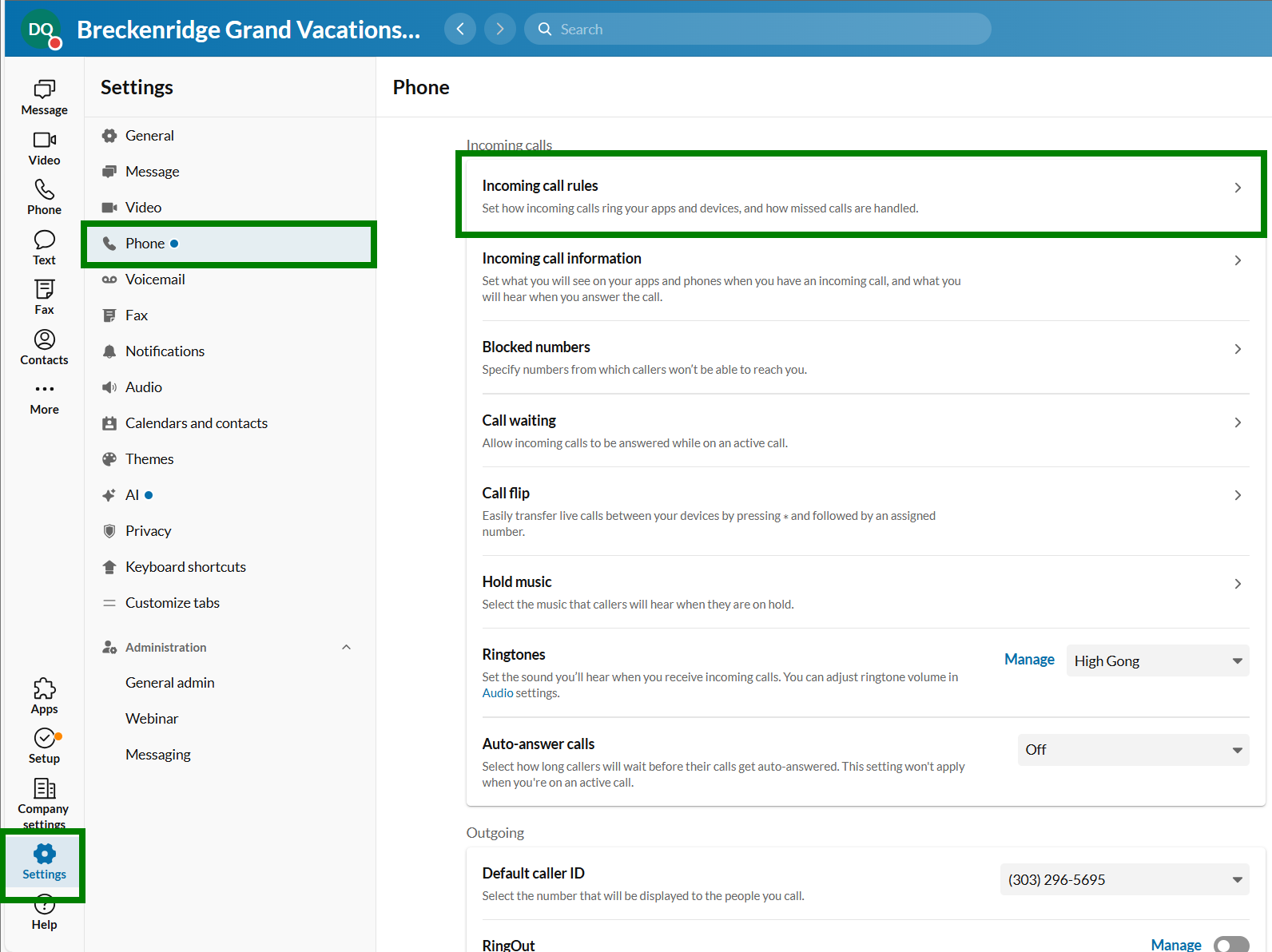The image size is (1272, 952).
Task: Expand Hold music chevron
Action: pos(1238,584)
